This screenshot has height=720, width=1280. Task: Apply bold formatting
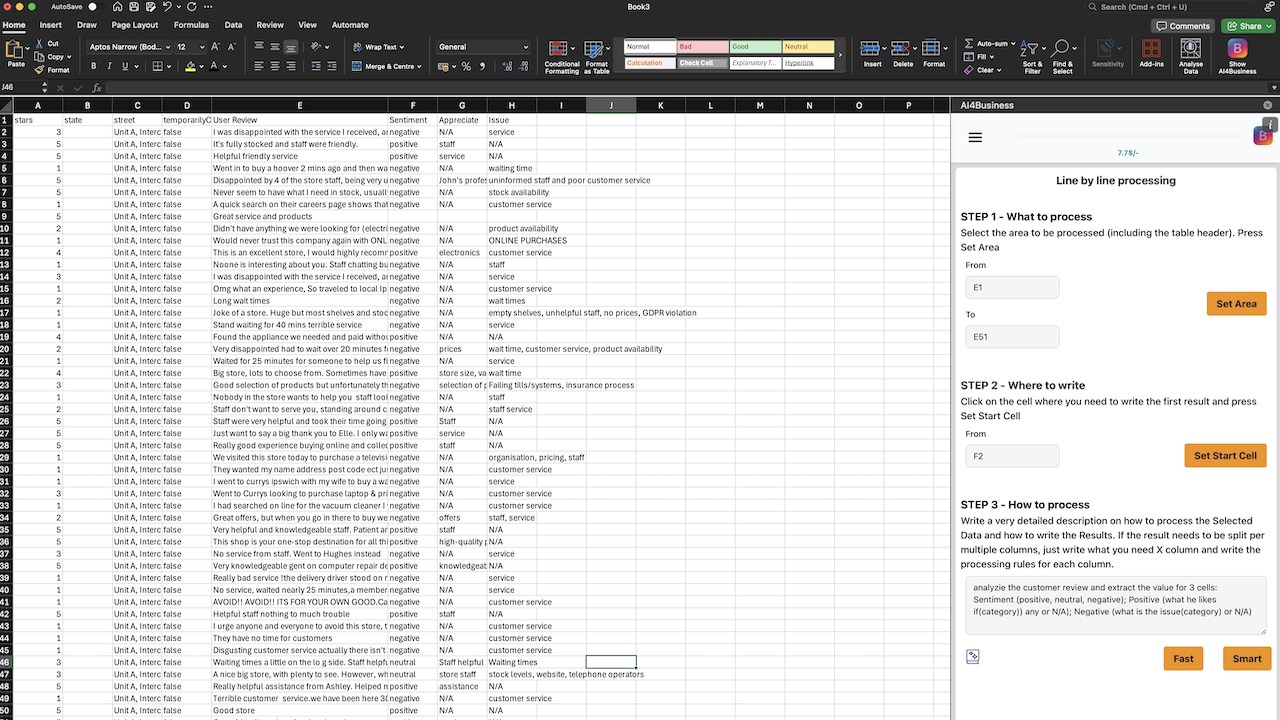click(94, 67)
